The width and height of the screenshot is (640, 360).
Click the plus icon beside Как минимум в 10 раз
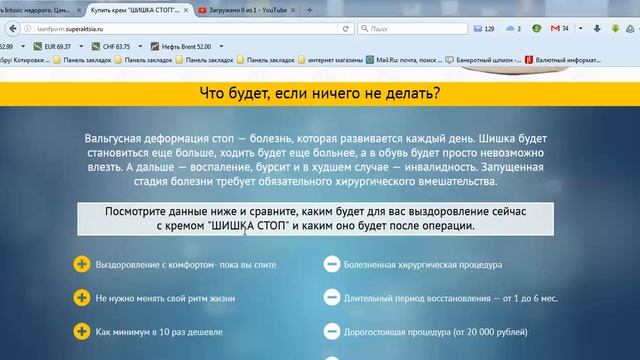coord(82,331)
